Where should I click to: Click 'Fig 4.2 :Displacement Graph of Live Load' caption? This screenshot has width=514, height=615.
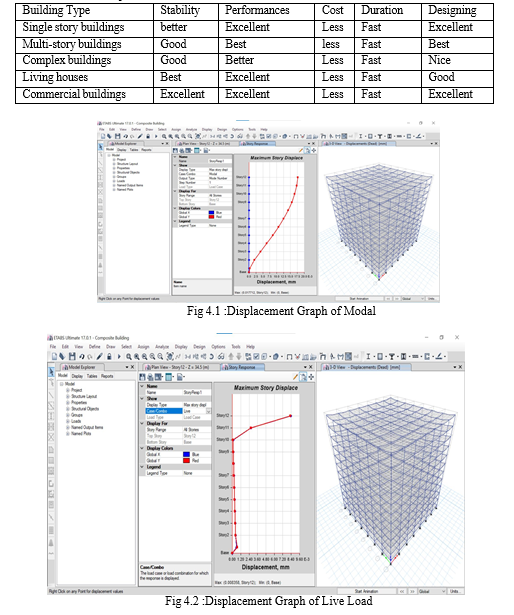pyautogui.click(x=269, y=601)
